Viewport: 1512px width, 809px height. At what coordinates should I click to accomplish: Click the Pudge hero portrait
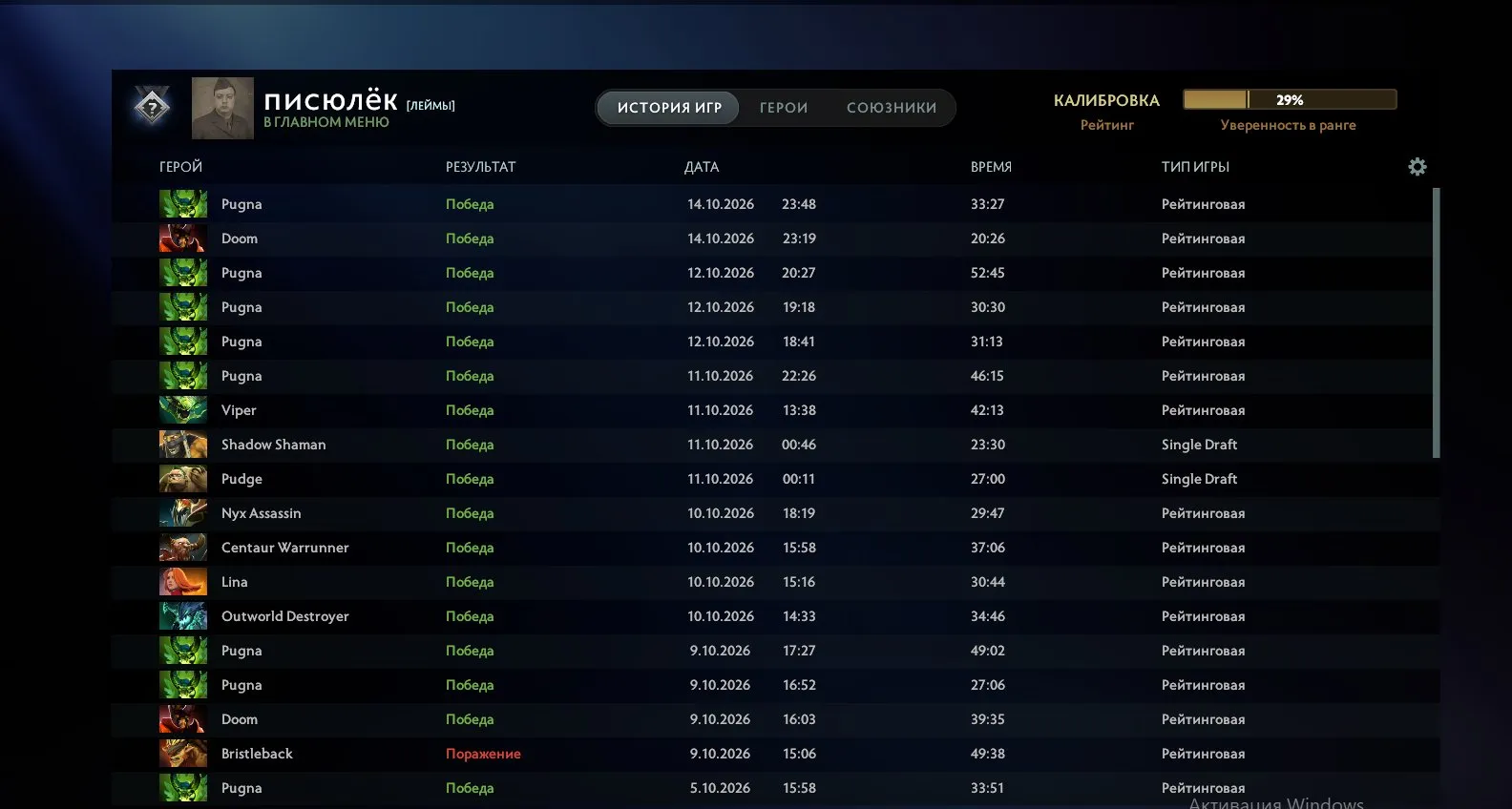pyautogui.click(x=183, y=479)
